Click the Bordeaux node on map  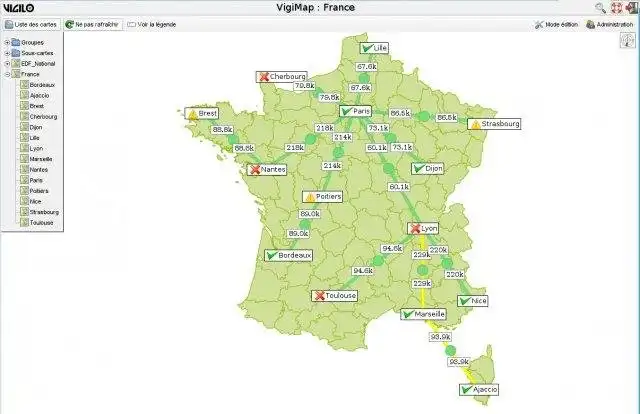pyautogui.click(x=289, y=256)
